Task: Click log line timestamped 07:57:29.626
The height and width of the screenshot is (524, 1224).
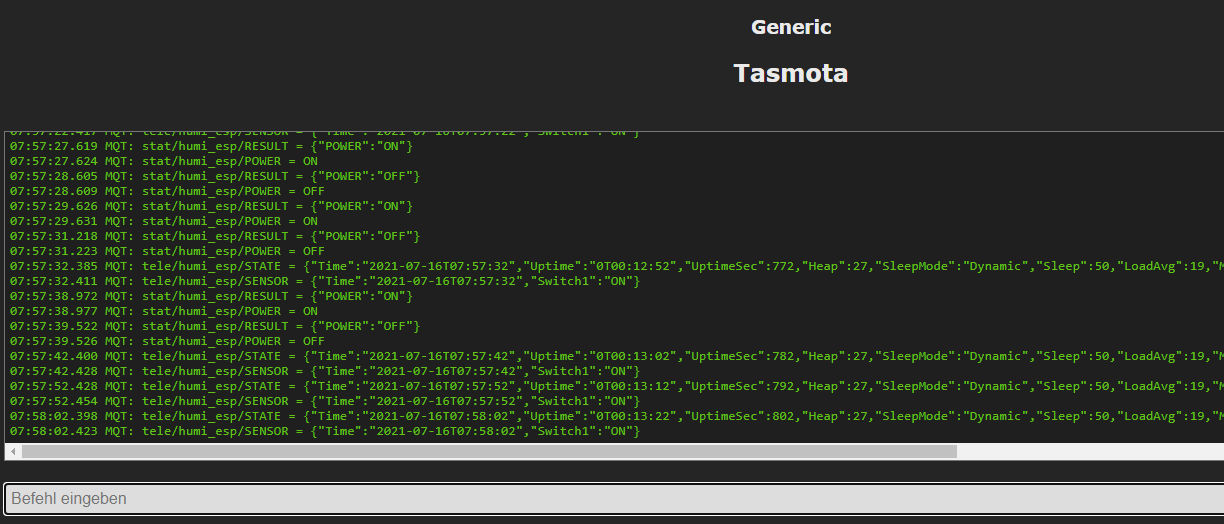Action: click(x=211, y=206)
